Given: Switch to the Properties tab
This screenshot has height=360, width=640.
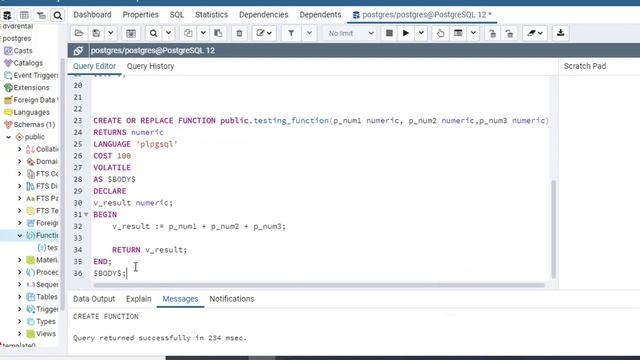Looking at the screenshot, I should pos(140,15).
